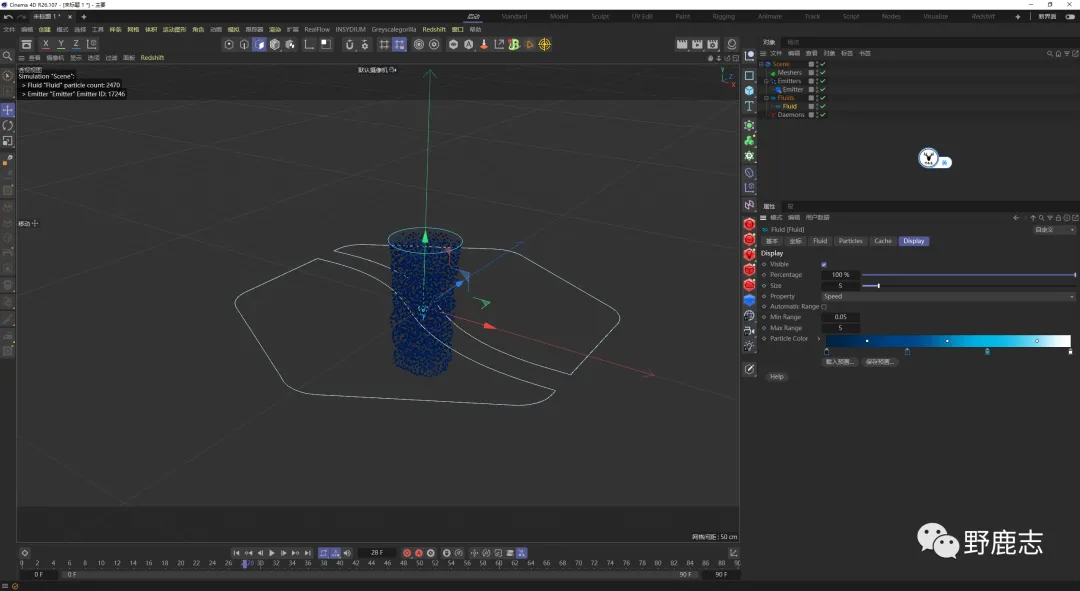Screen dimensions: 1080x591
Task: Click the red record keyframe button
Action: pos(407,553)
